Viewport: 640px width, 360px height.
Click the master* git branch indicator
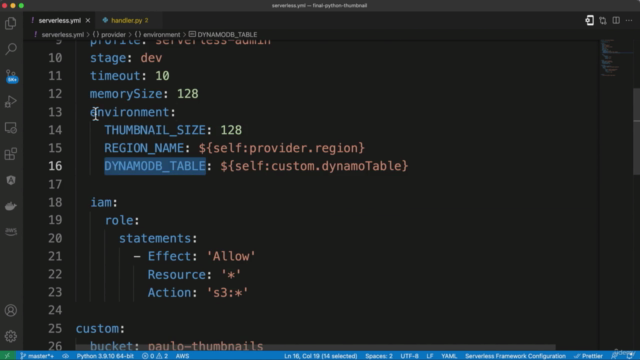(37, 356)
